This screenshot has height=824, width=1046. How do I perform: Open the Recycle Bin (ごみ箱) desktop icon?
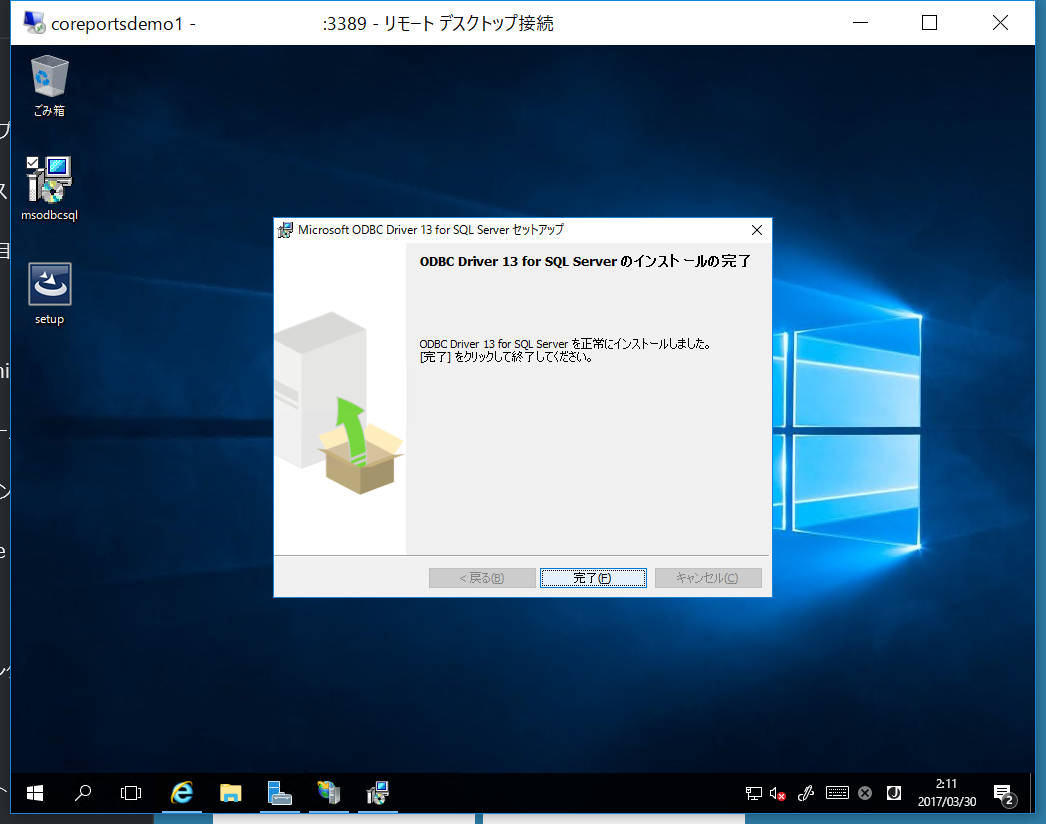pyautogui.click(x=49, y=86)
